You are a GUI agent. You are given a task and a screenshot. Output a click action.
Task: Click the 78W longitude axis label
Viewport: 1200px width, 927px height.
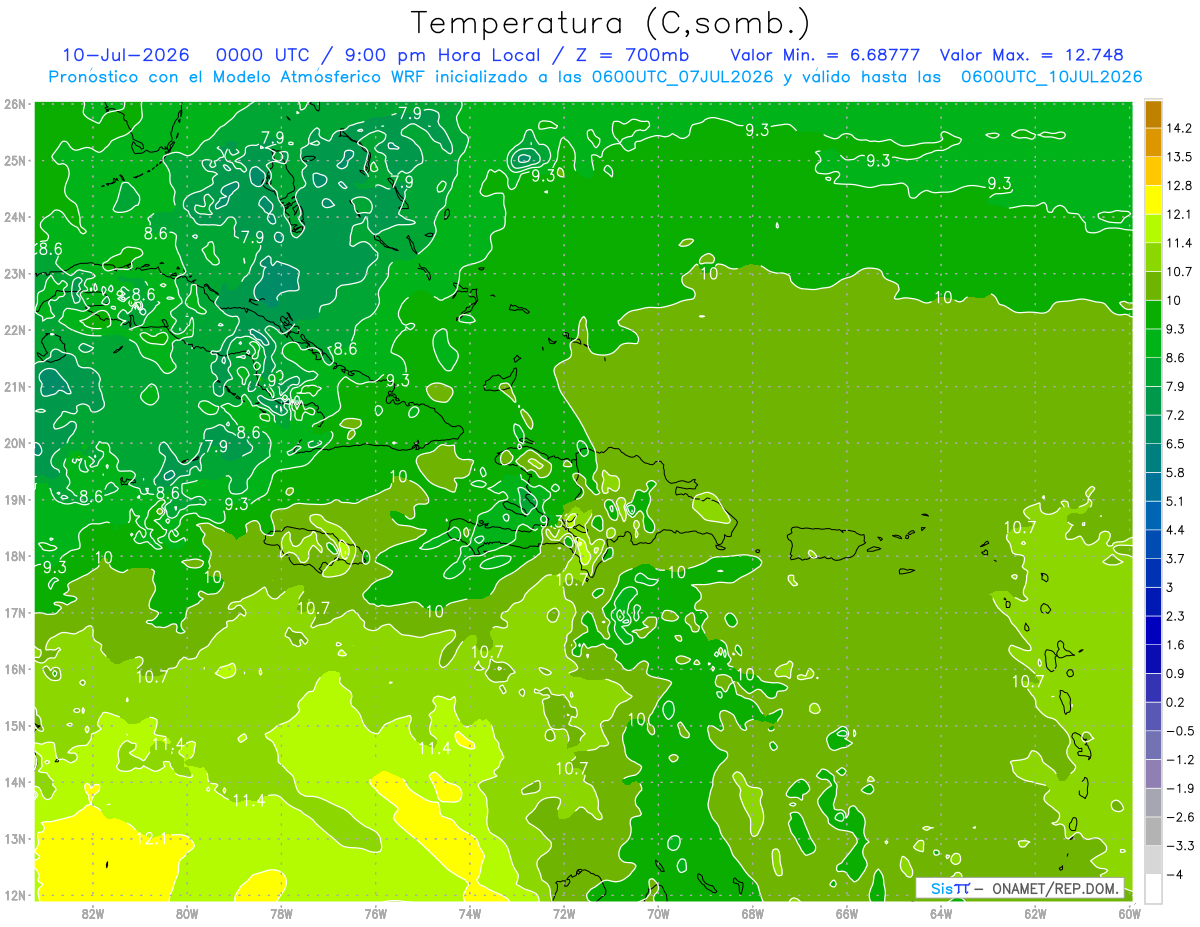[x=281, y=913]
